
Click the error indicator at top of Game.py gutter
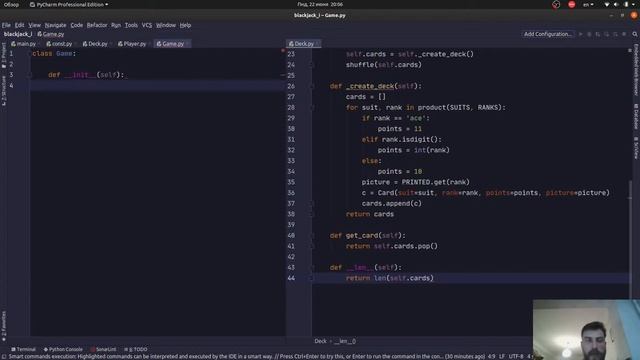click(x=282, y=51)
